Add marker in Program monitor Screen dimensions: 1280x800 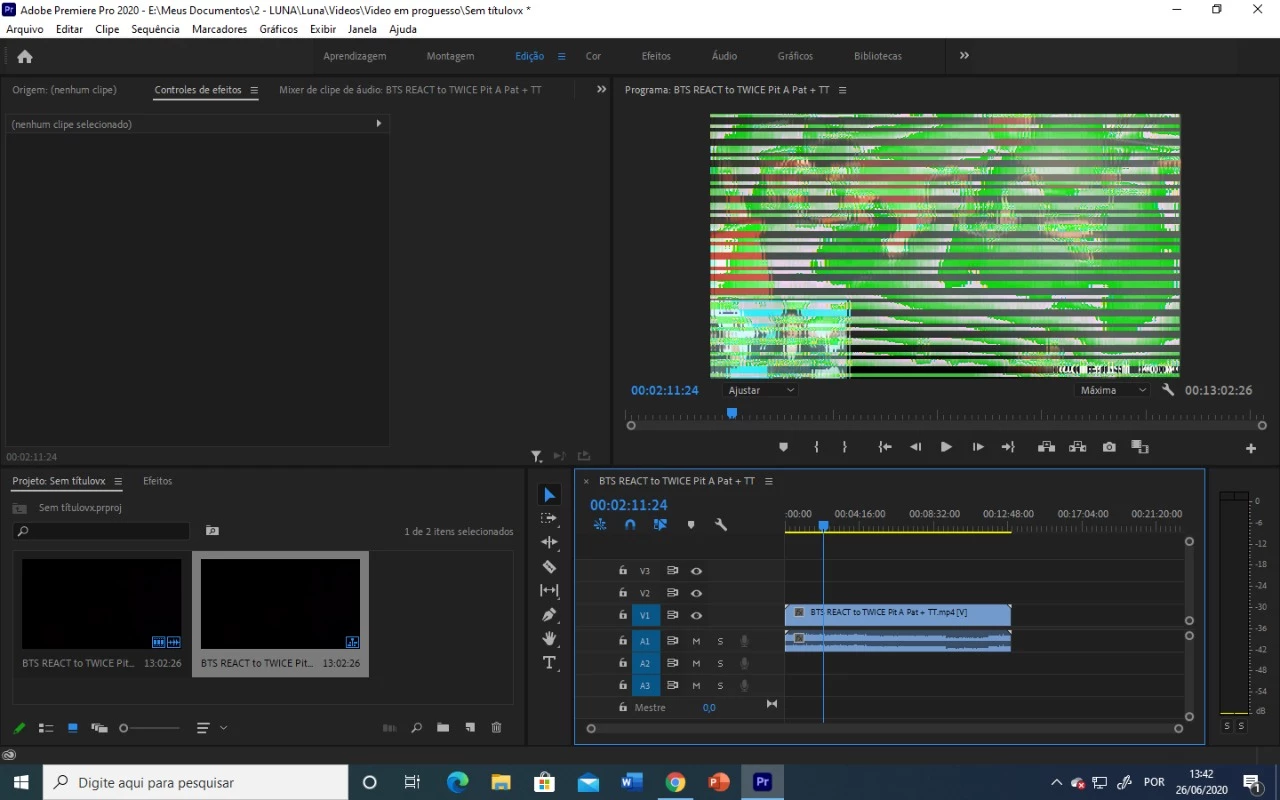pyautogui.click(x=783, y=447)
